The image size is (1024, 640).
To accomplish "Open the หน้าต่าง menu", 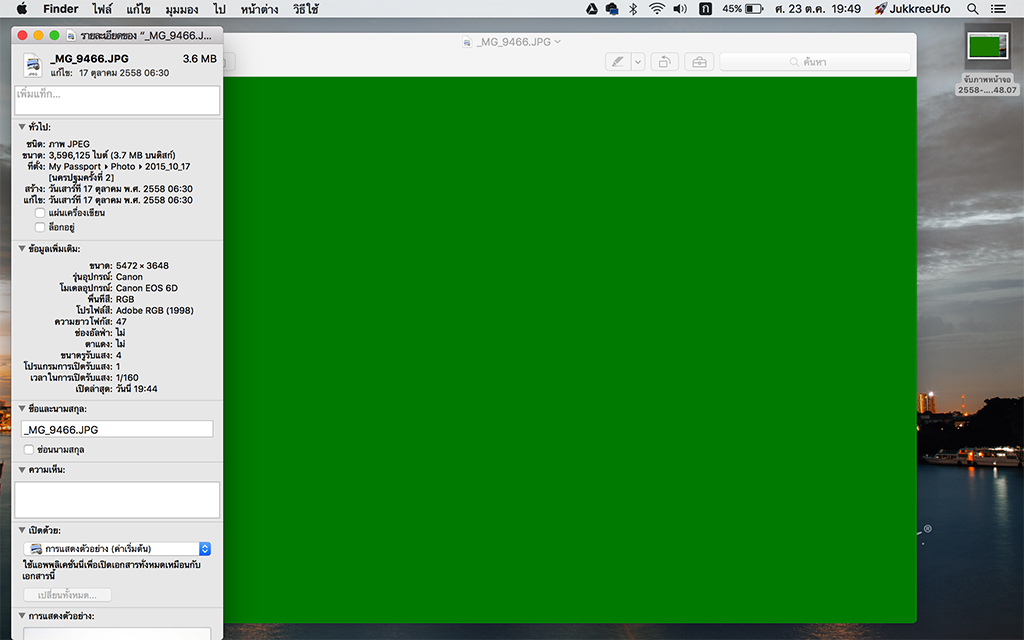I will pyautogui.click(x=259, y=8).
